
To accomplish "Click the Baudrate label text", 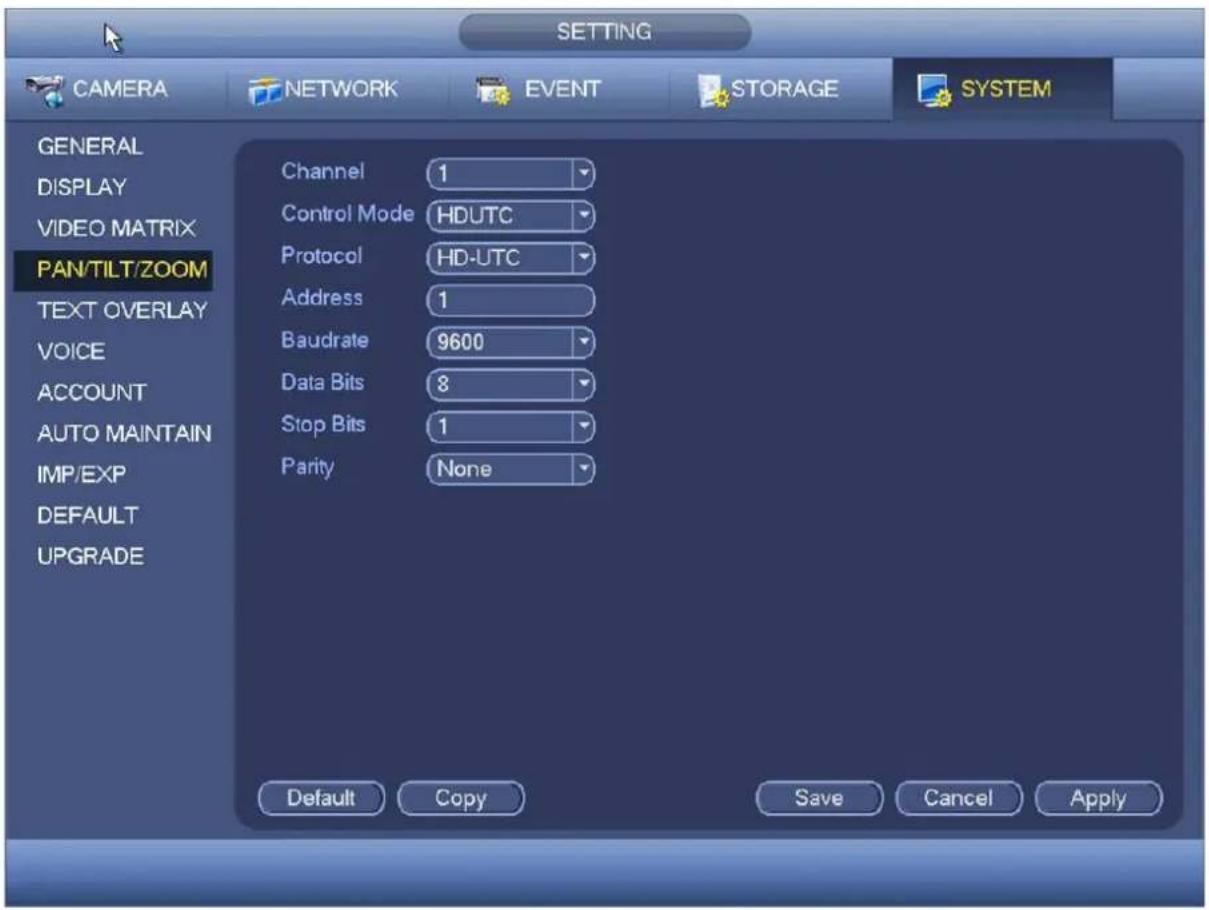I will point(325,340).
